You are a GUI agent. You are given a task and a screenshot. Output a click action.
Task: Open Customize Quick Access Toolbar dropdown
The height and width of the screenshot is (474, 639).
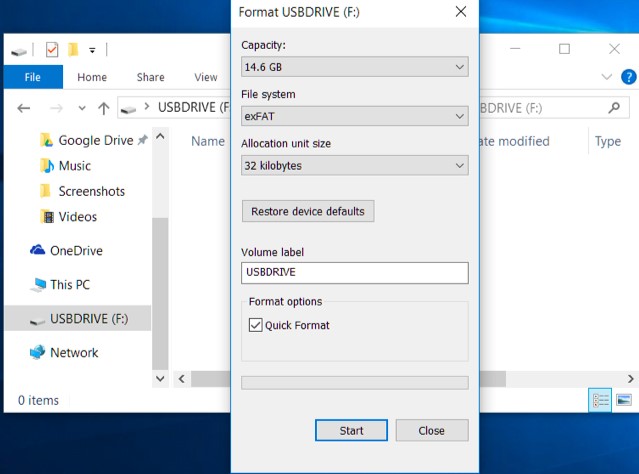click(93, 51)
